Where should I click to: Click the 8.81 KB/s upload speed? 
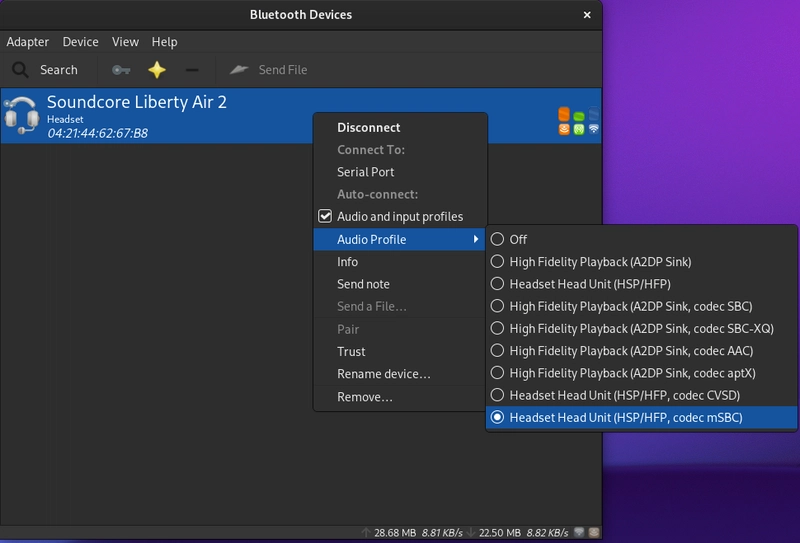click(442, 533)
